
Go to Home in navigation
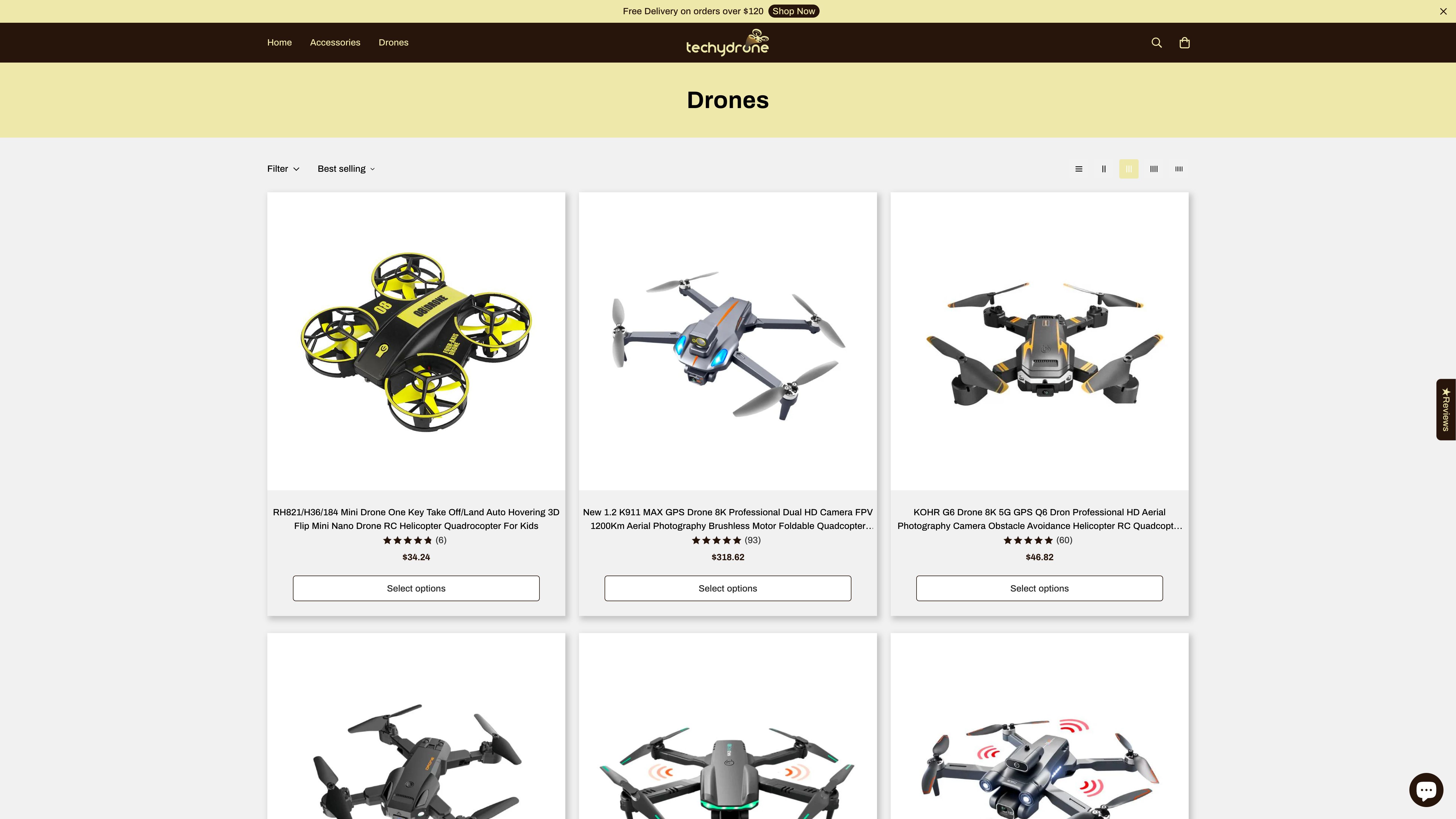279,43
